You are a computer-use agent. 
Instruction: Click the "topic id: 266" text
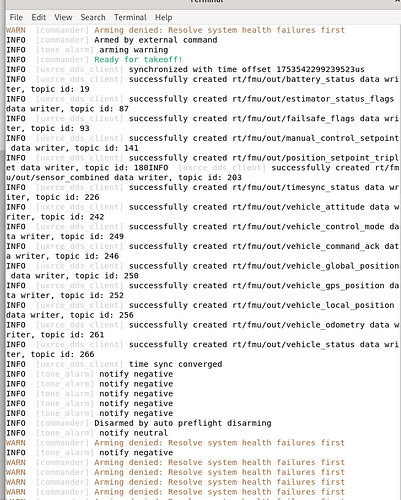click(x=63, y=354)
